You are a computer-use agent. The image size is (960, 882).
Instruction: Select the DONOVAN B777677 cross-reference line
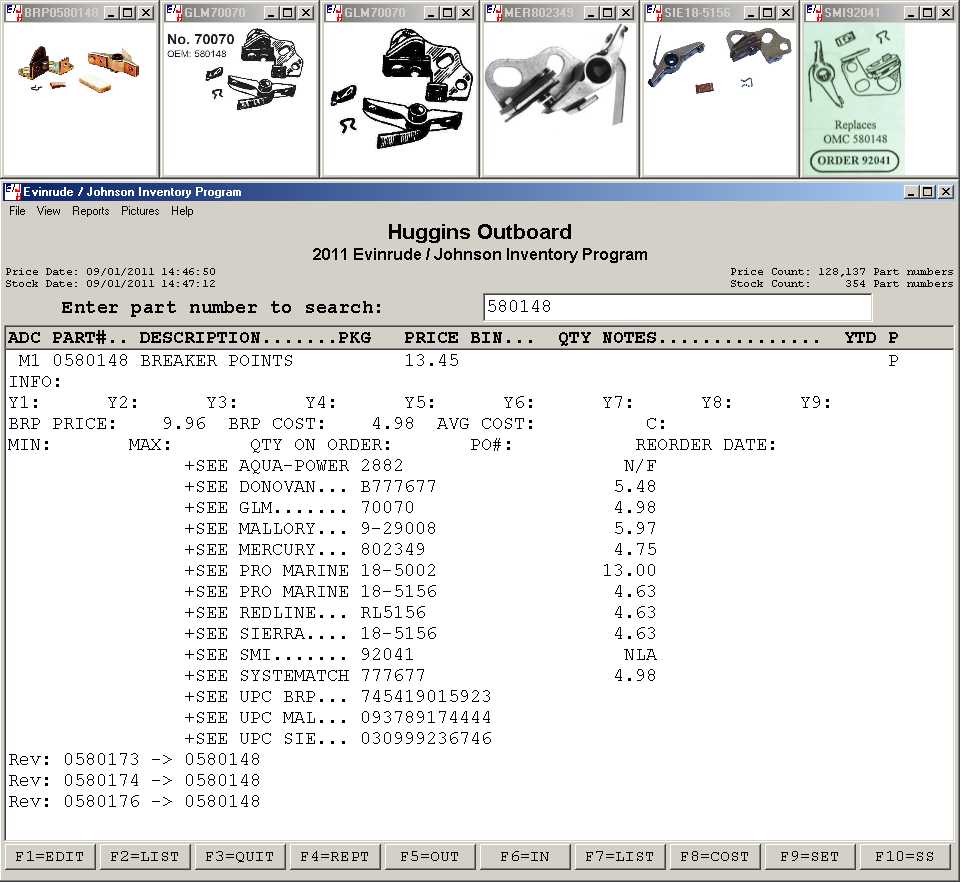click(420, 487)
